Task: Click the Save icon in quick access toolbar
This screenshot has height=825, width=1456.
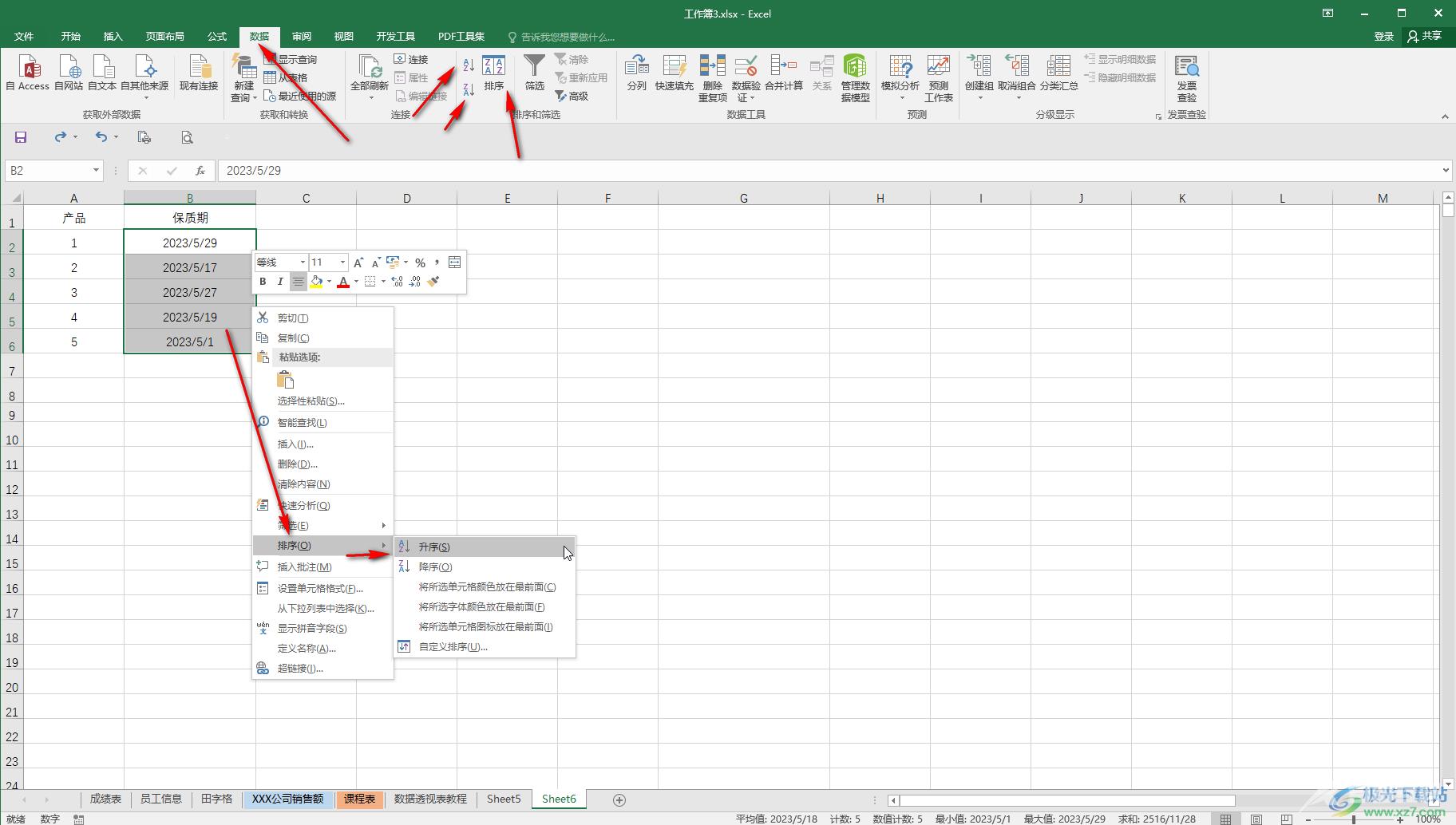Action: 21,137
